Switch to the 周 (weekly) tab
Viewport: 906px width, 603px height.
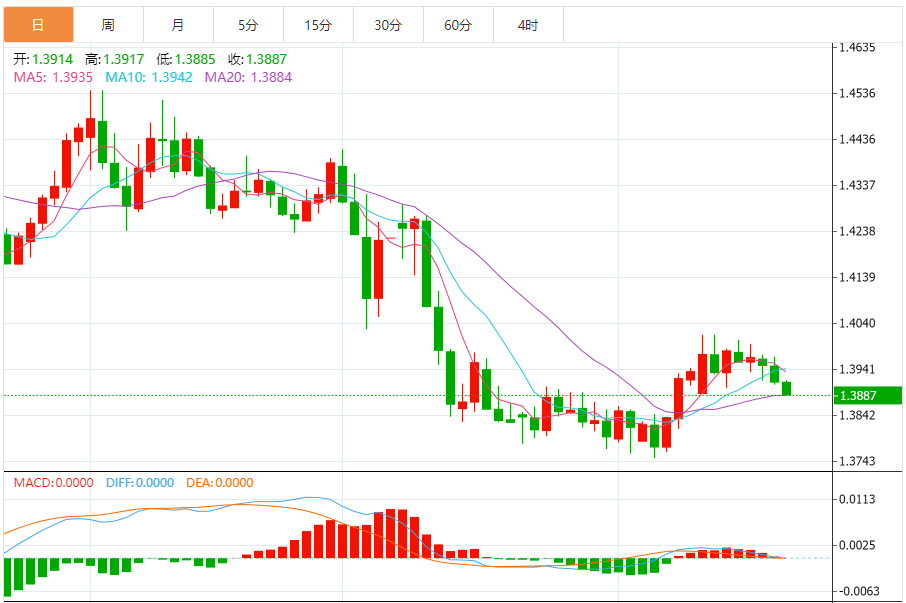point(108,25)
